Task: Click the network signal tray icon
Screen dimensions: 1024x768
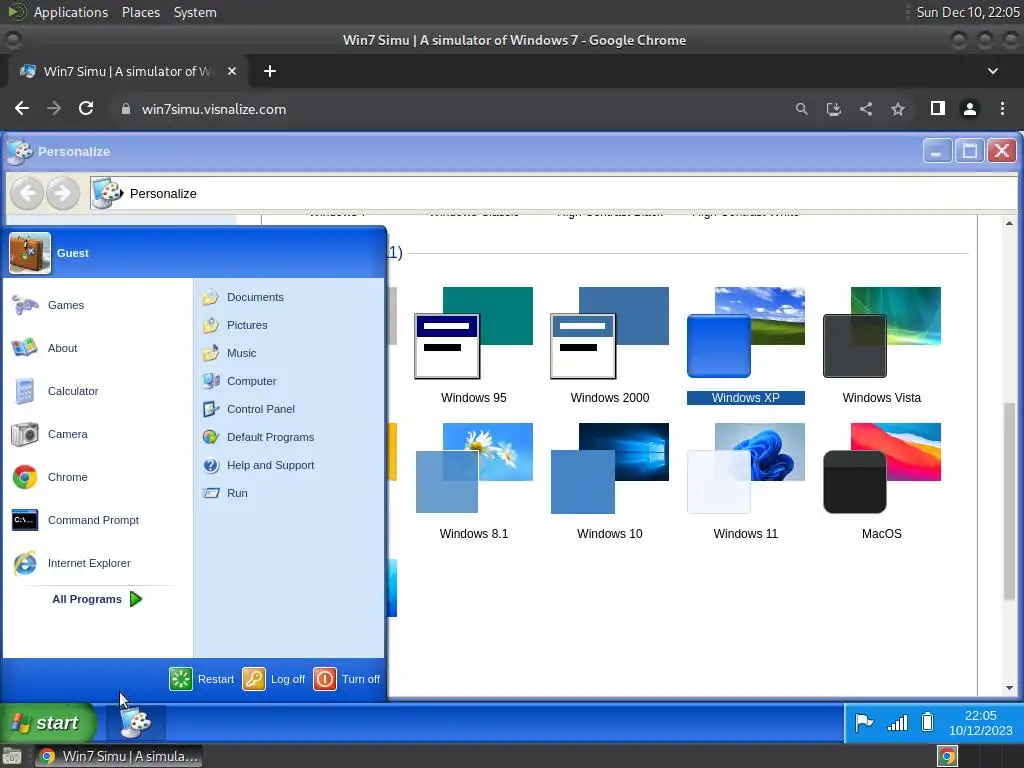Action: [897, 722]
